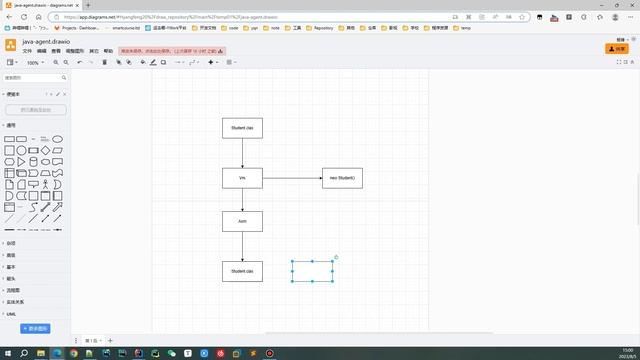Open the table insert dropdown

(x=231, y=62)
